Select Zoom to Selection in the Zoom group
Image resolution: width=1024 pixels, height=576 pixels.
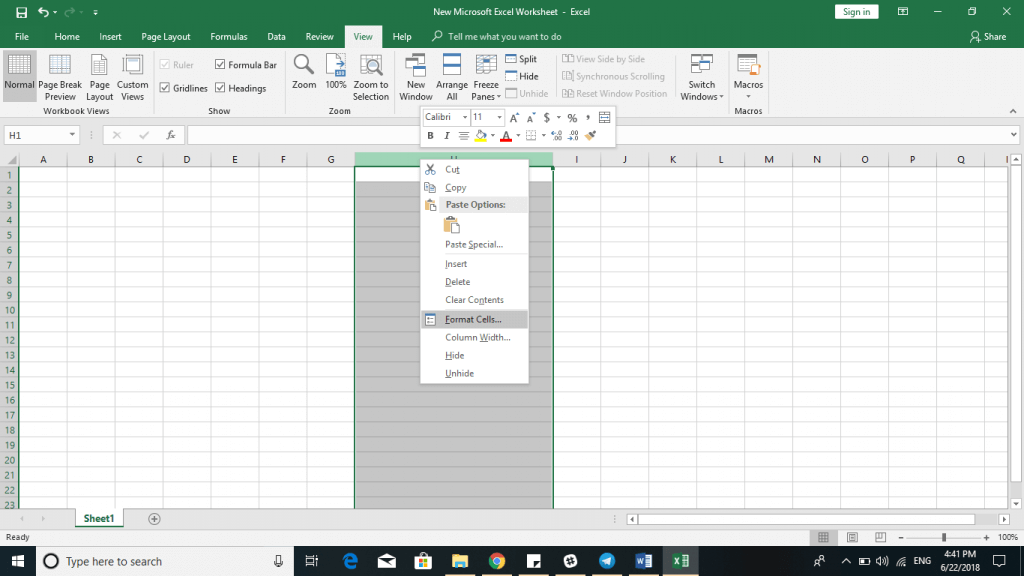click(x=371, y=77)
